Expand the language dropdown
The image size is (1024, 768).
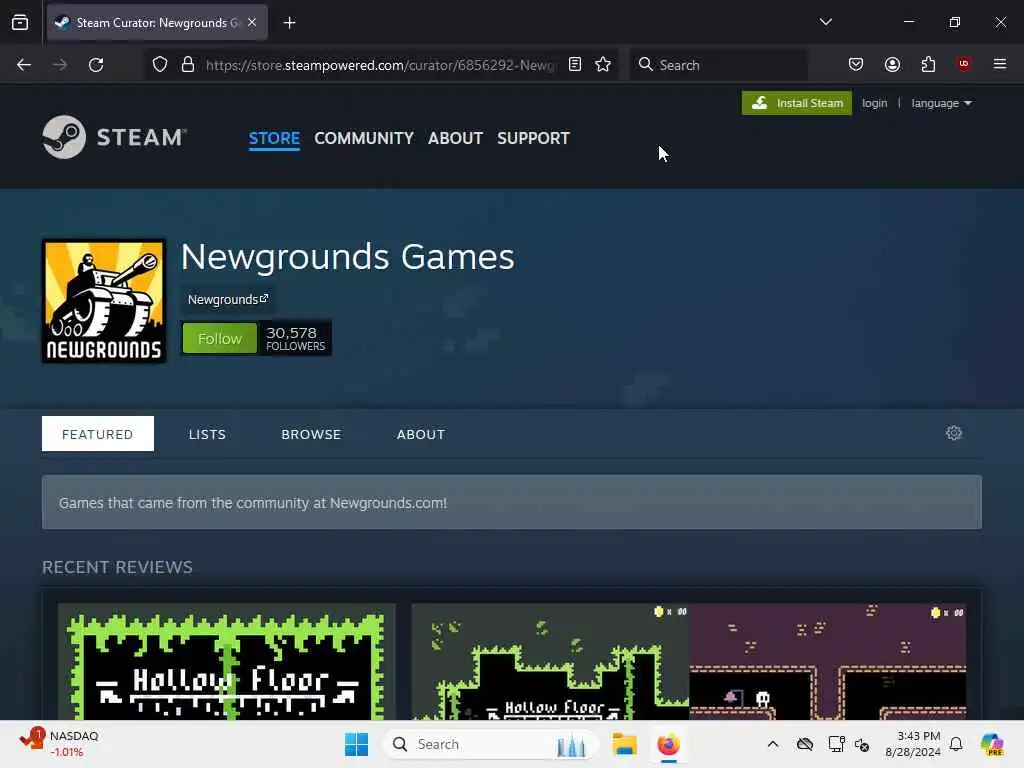tap(941, 103)
